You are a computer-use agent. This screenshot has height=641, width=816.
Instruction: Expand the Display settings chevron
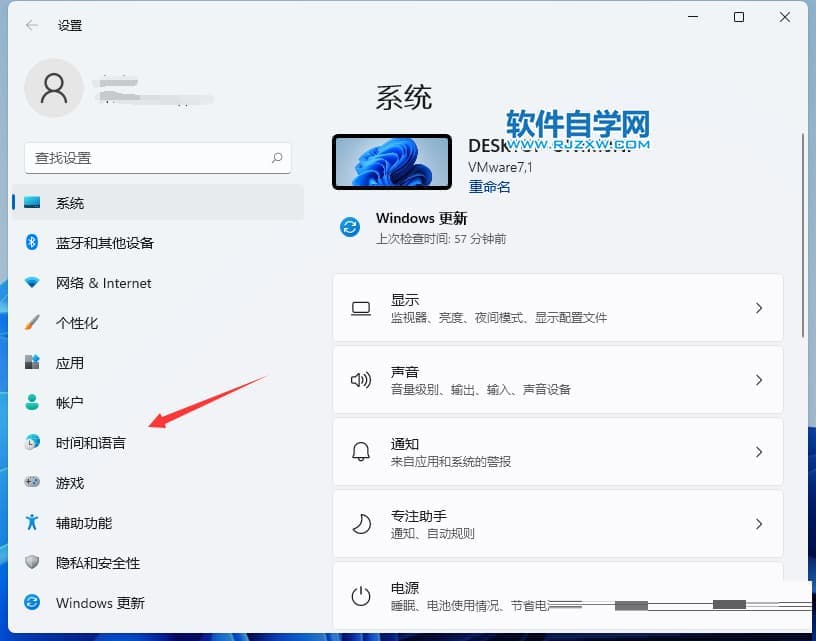758,308
